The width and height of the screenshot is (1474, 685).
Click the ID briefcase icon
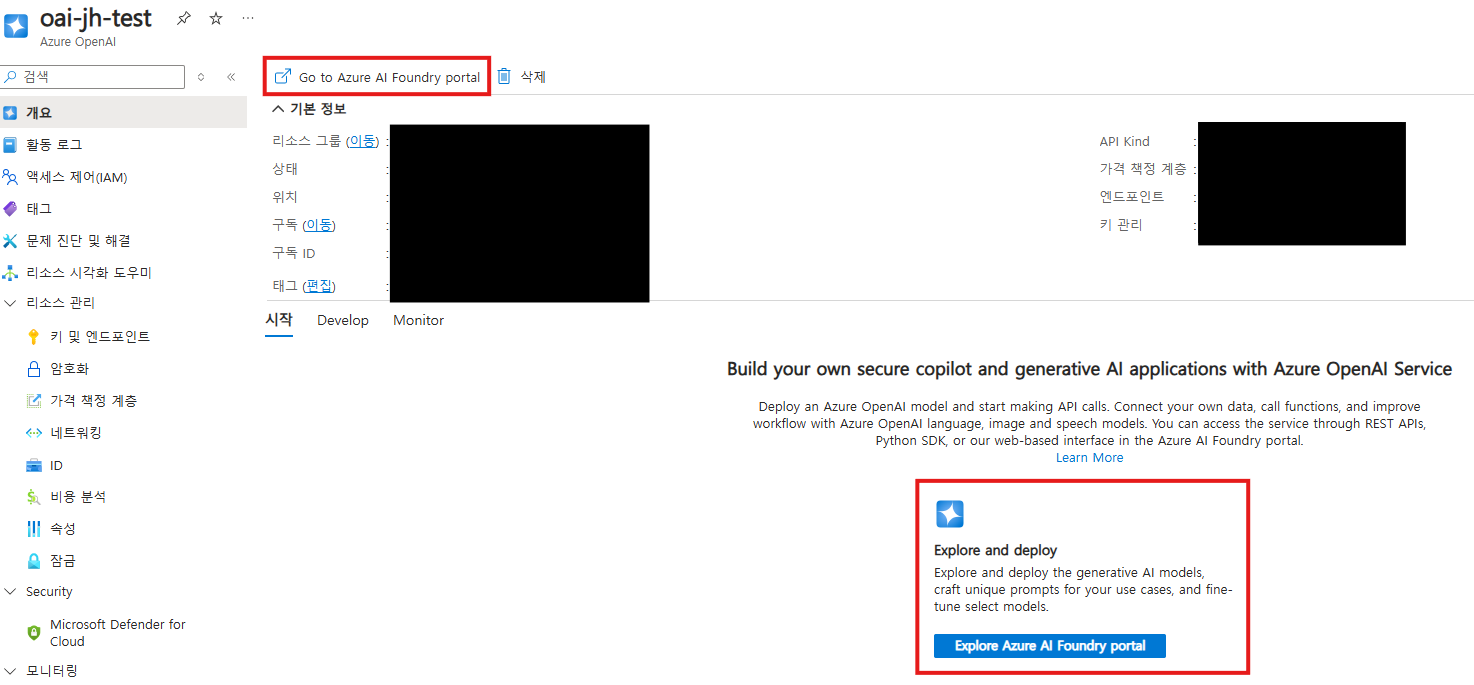click(34, 466)
